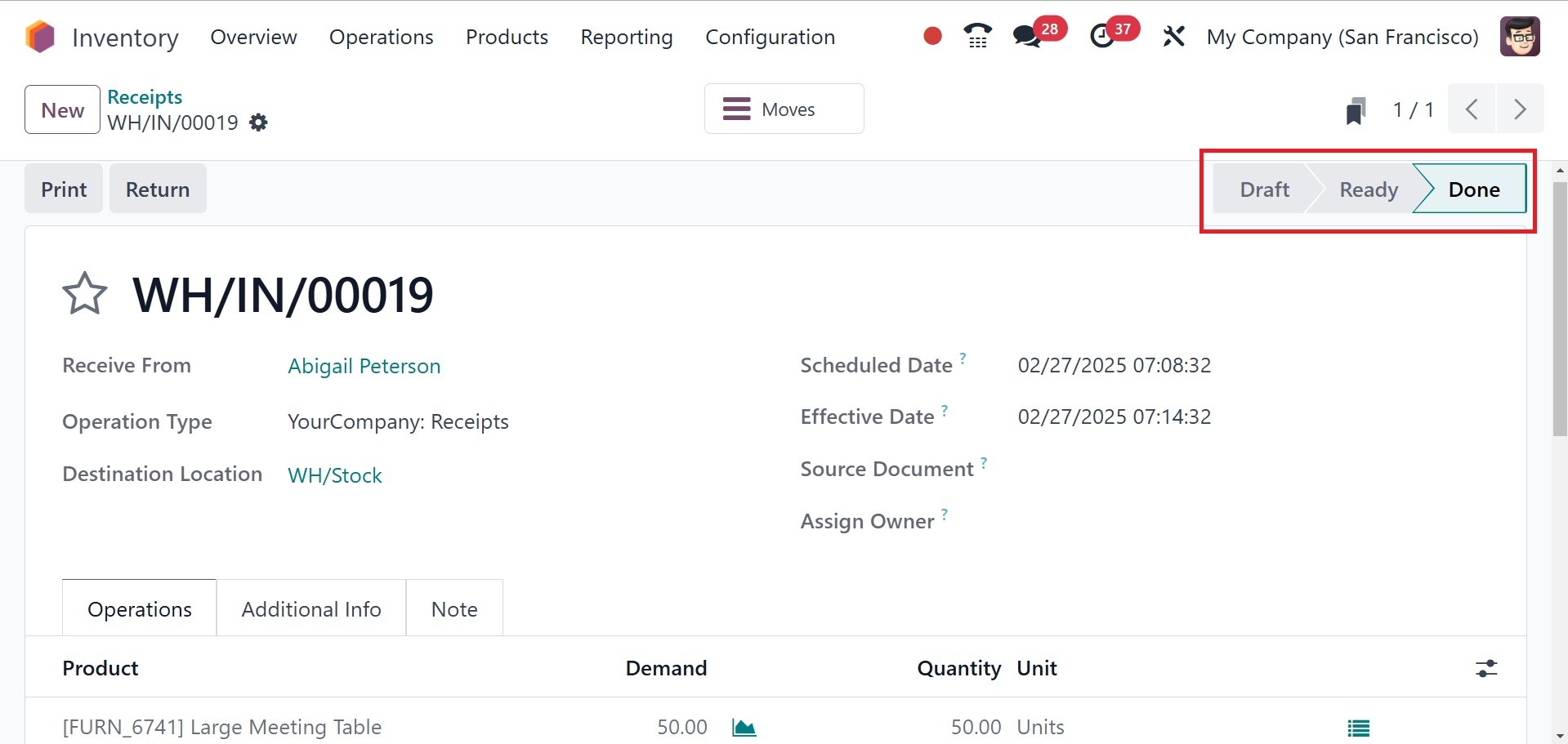Click the Odoo Inventory app logo icon
The height and width of the screenshot is (744, 1568).
(x=40, y=37)
